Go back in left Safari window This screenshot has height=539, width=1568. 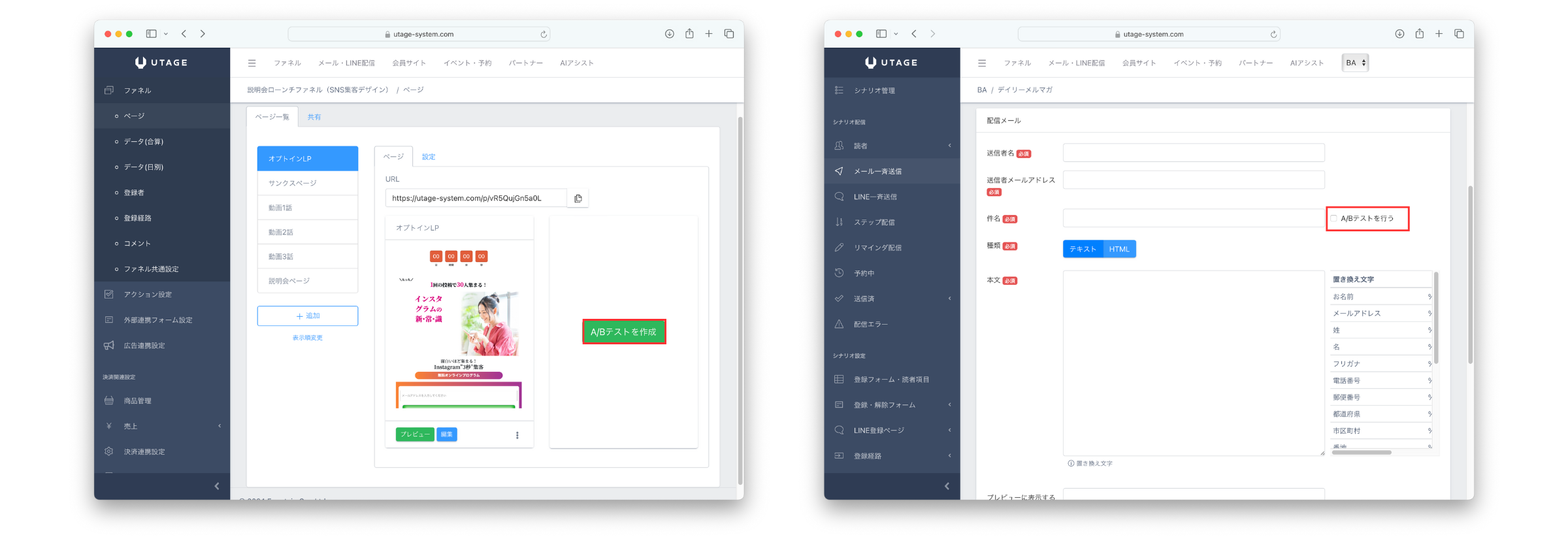tap(184, 34)
